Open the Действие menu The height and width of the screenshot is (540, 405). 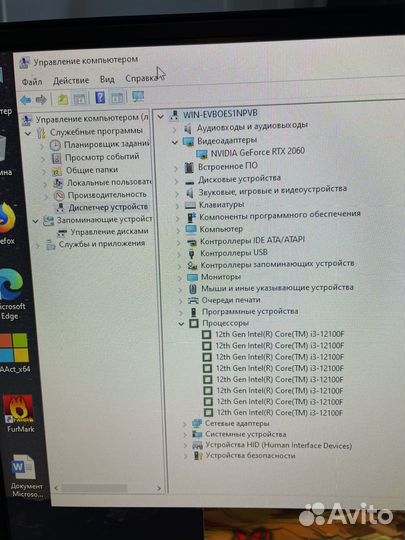(71, 81)
